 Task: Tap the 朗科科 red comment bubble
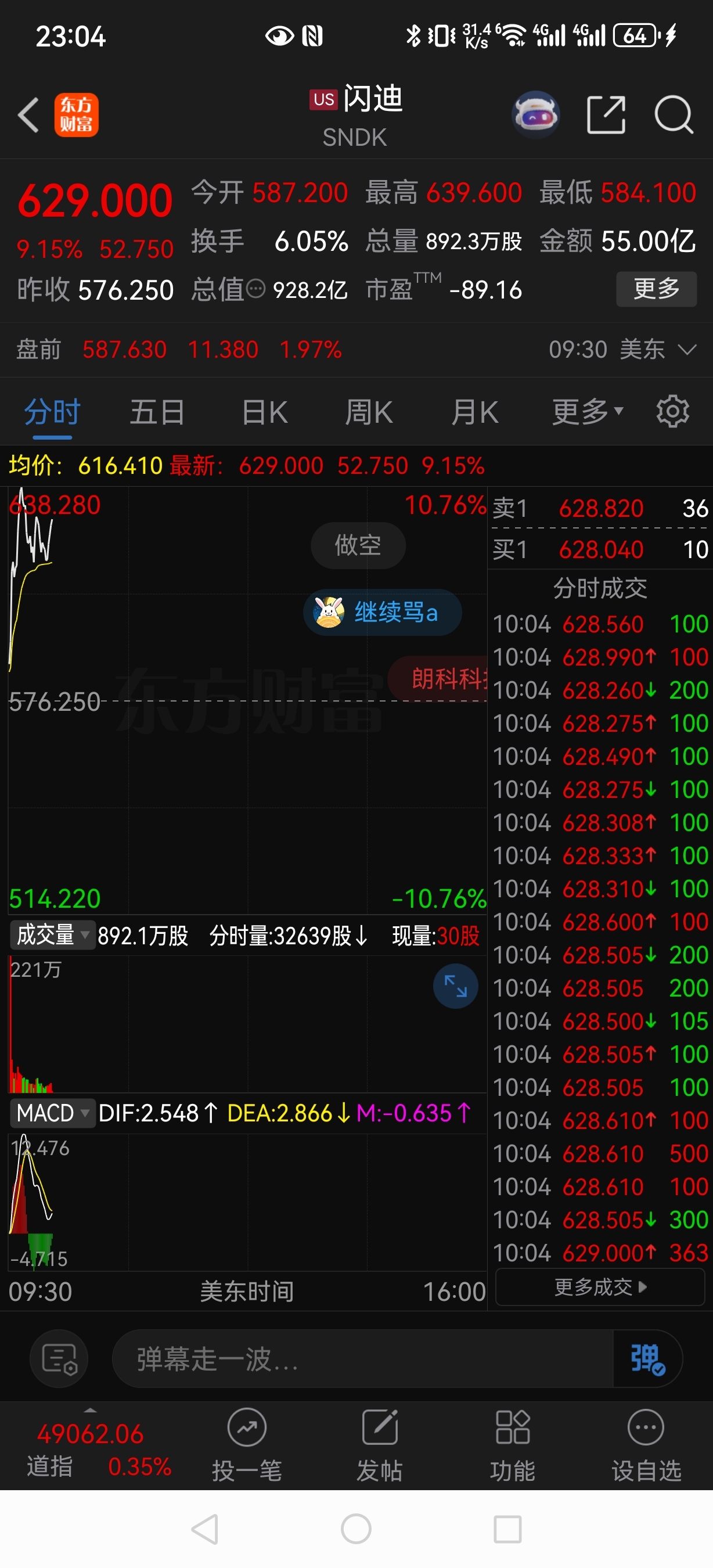438,678
